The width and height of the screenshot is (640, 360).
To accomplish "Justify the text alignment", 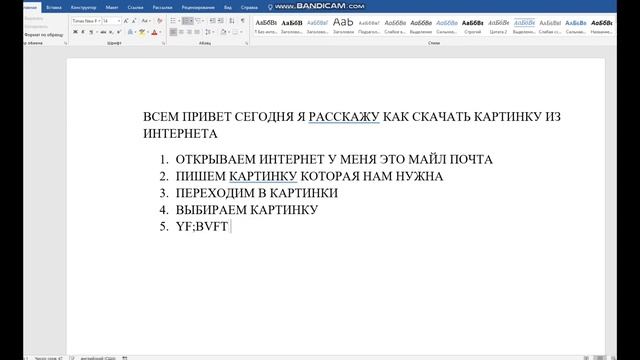I will (x=197, y=32).
